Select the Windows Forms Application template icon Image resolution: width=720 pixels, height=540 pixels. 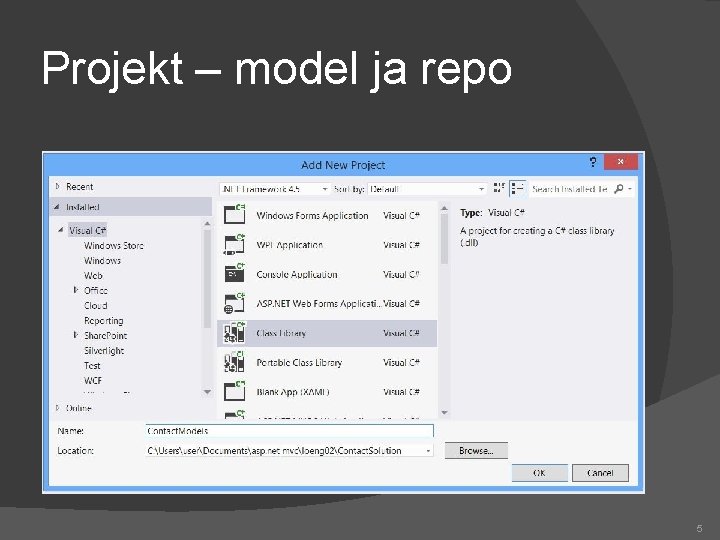[x=234, y=214]
